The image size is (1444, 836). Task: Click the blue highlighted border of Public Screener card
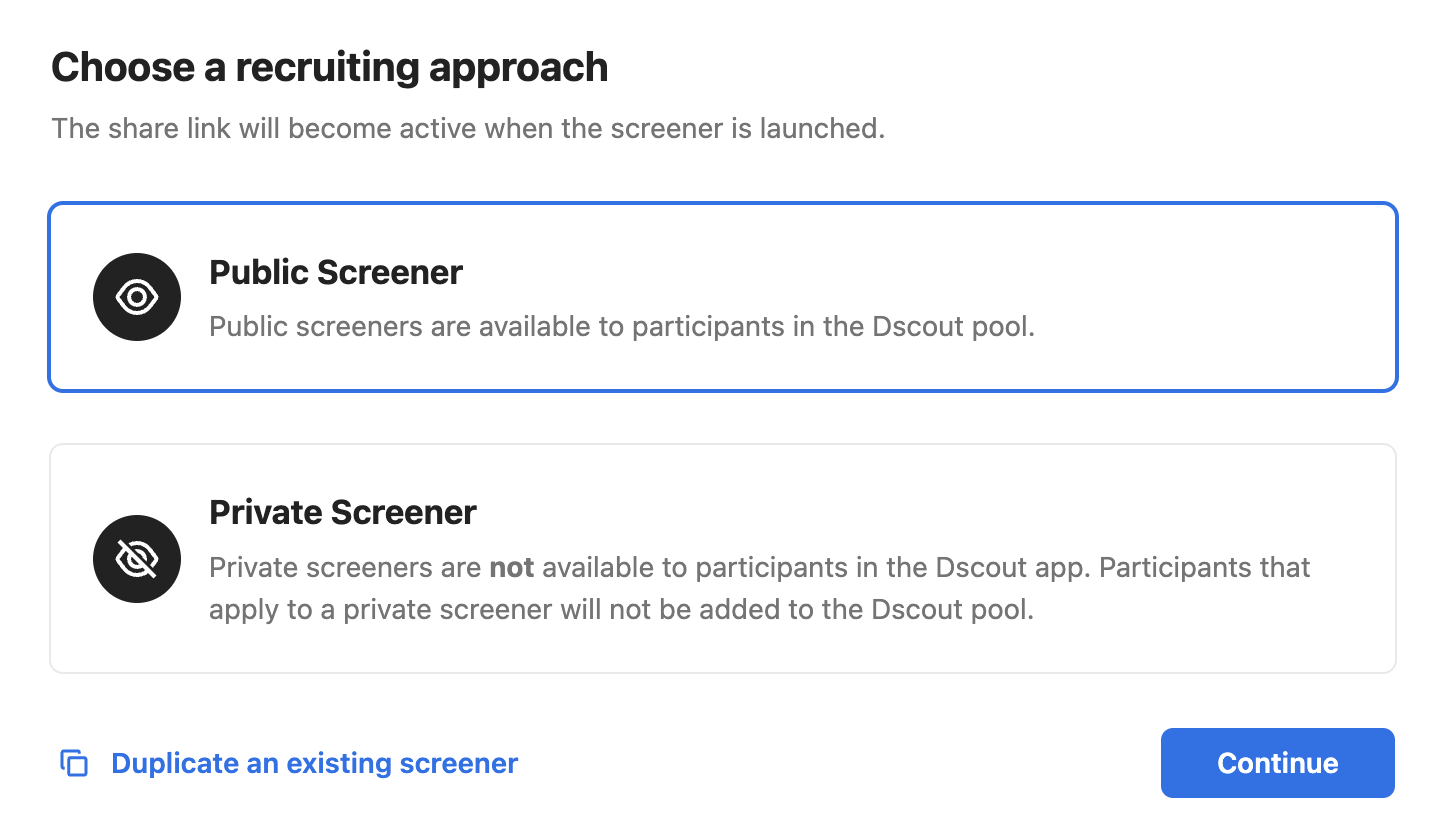[722, 205]
